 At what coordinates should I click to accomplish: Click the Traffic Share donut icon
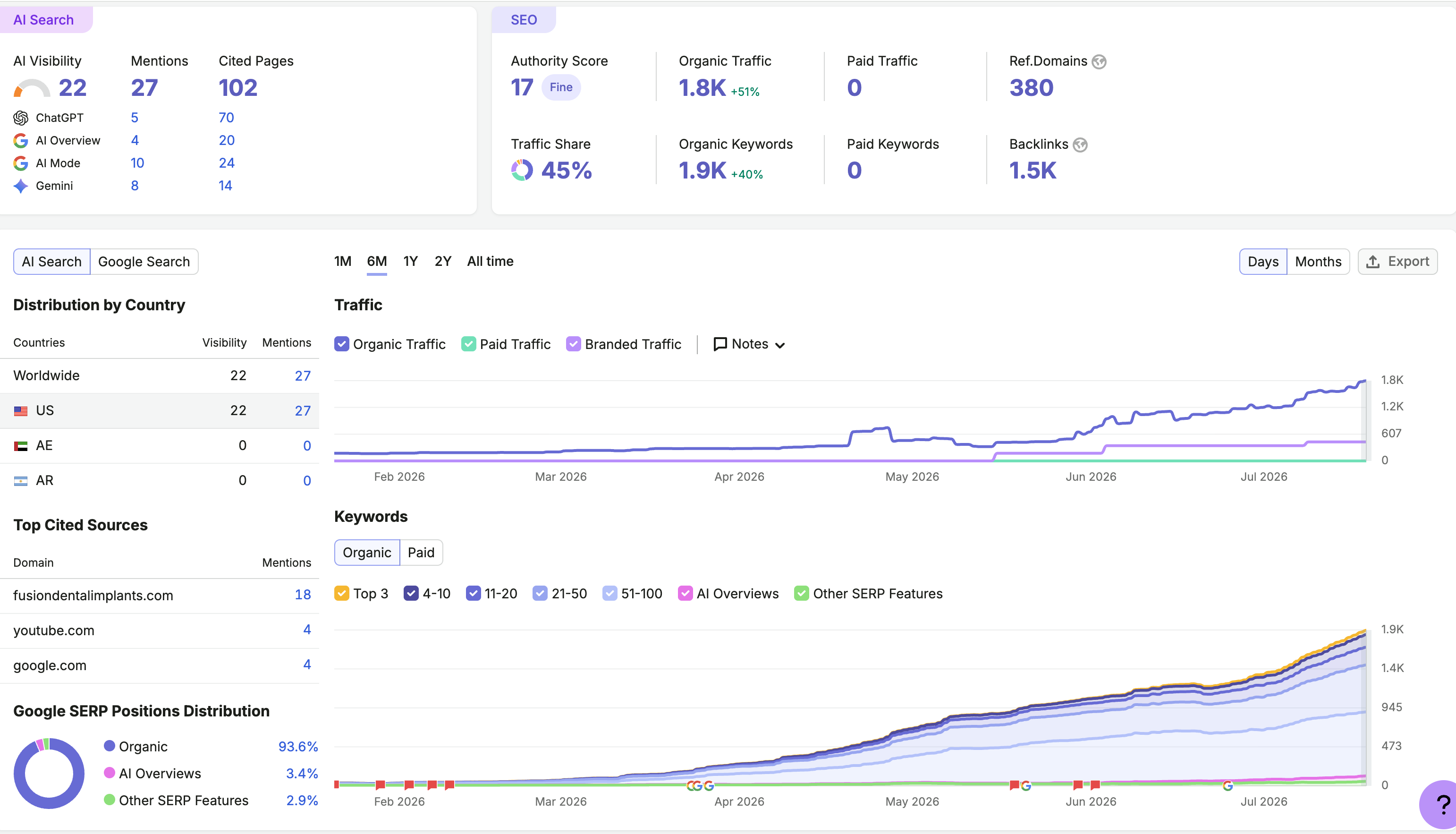522,170
